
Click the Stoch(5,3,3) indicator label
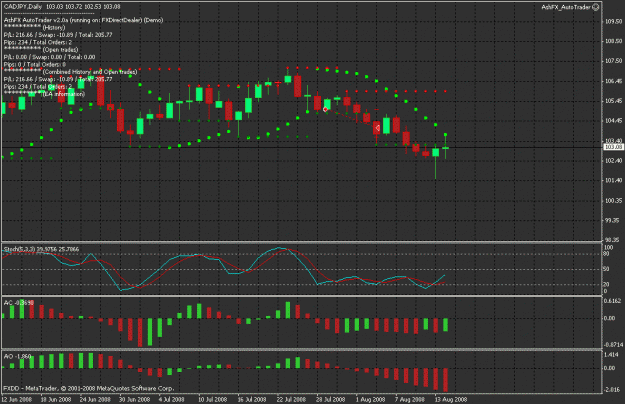(x=41, y=249)
